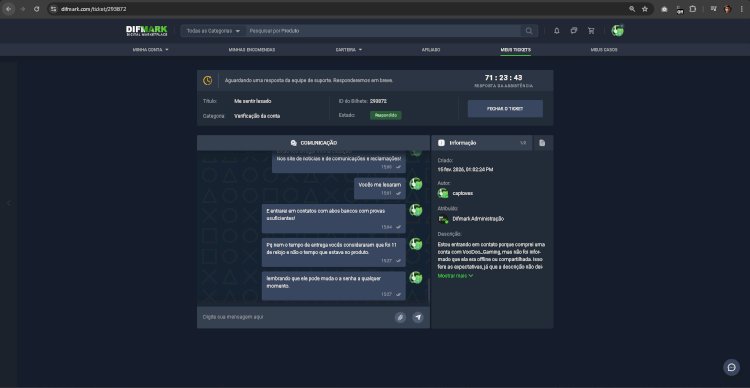Click the 71 : 23 : 43 countdown timer

point(503,78)
